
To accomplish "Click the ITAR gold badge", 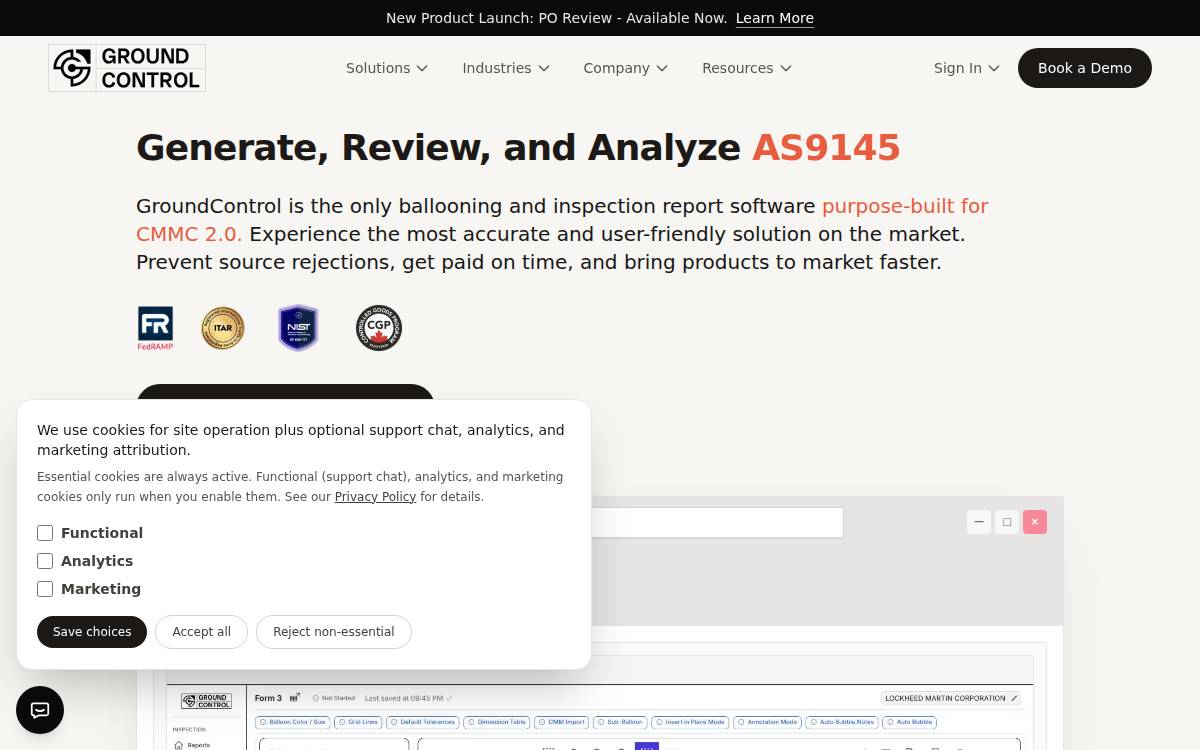I will pos(222,328).
